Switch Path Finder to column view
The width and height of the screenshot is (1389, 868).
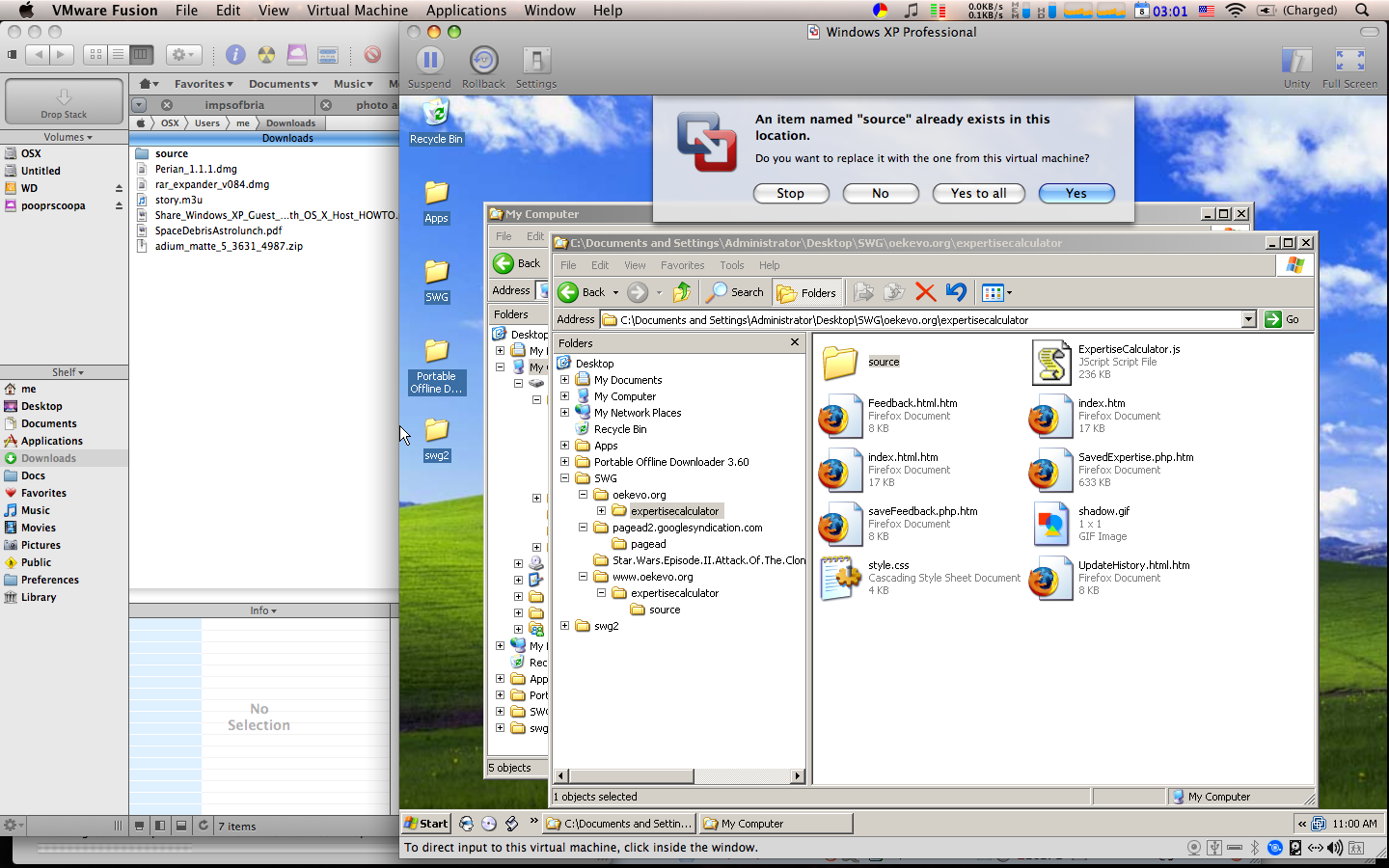[141, 55]
